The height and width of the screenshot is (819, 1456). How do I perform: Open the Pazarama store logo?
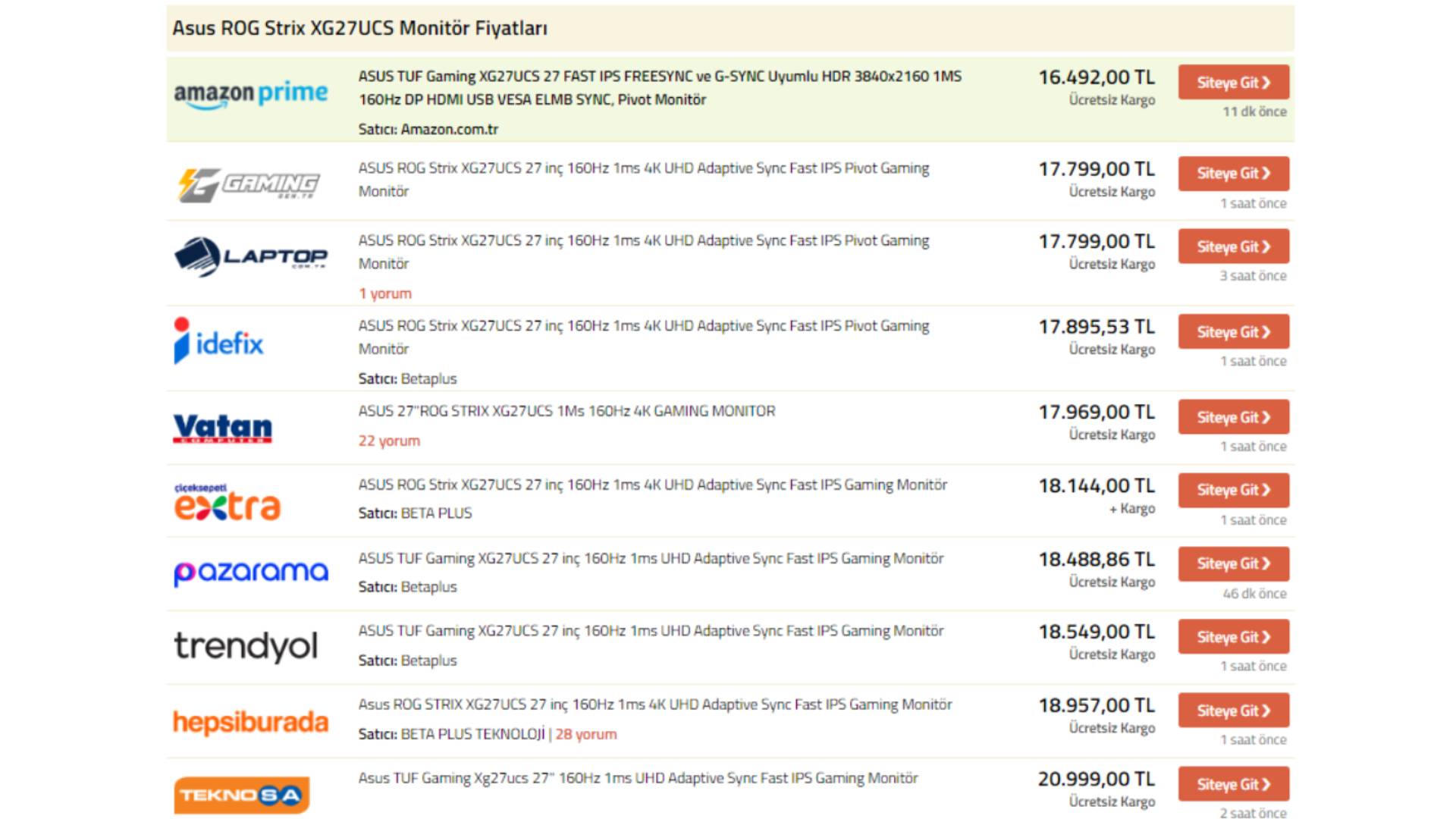coord(251,573)
